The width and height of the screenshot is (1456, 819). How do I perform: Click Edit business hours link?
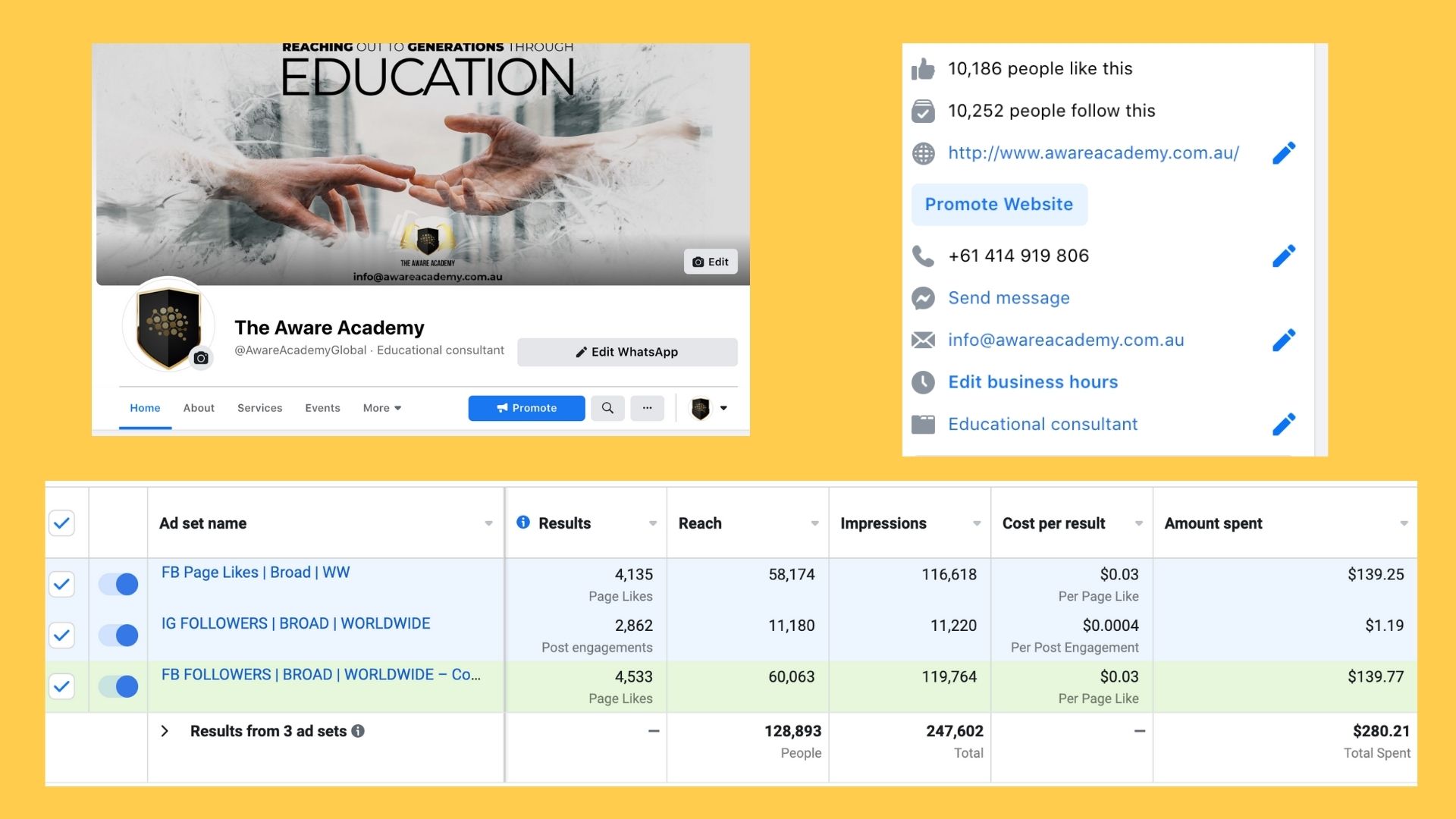(x=1033, y=382)
